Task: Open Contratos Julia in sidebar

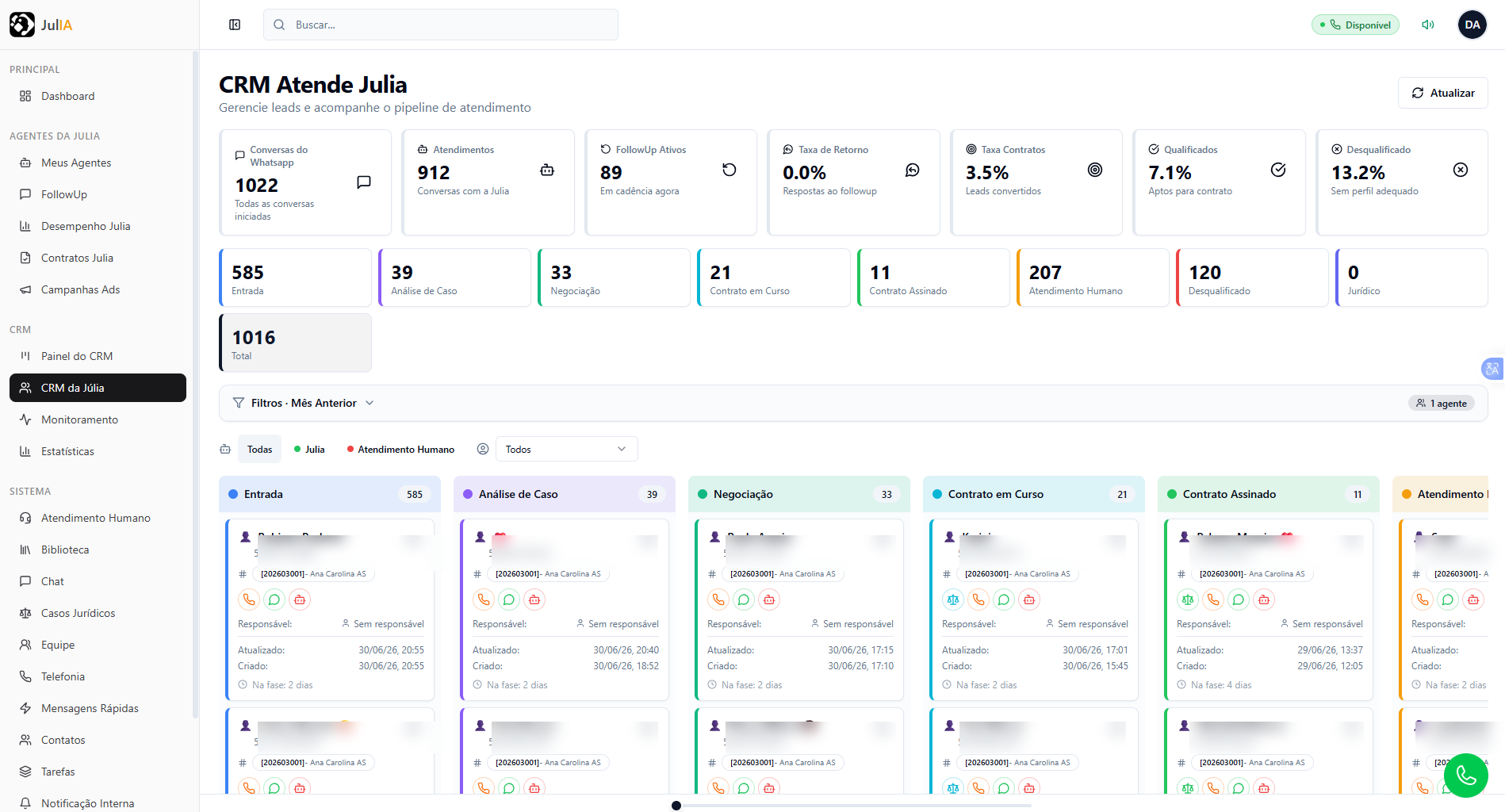Action: point(98,258)
